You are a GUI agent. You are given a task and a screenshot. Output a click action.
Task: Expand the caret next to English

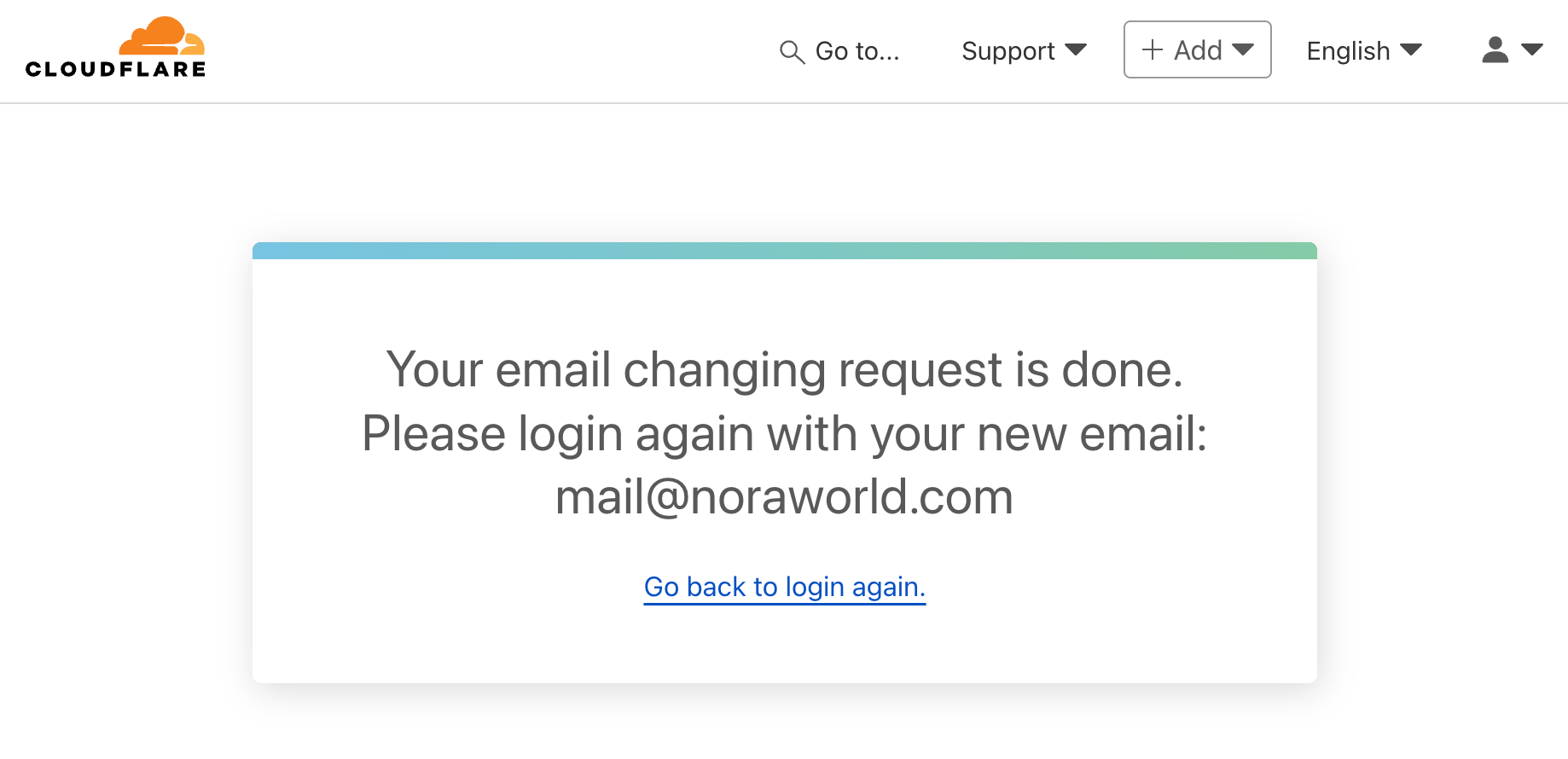pyautogui.click(x=1412, y=49)
